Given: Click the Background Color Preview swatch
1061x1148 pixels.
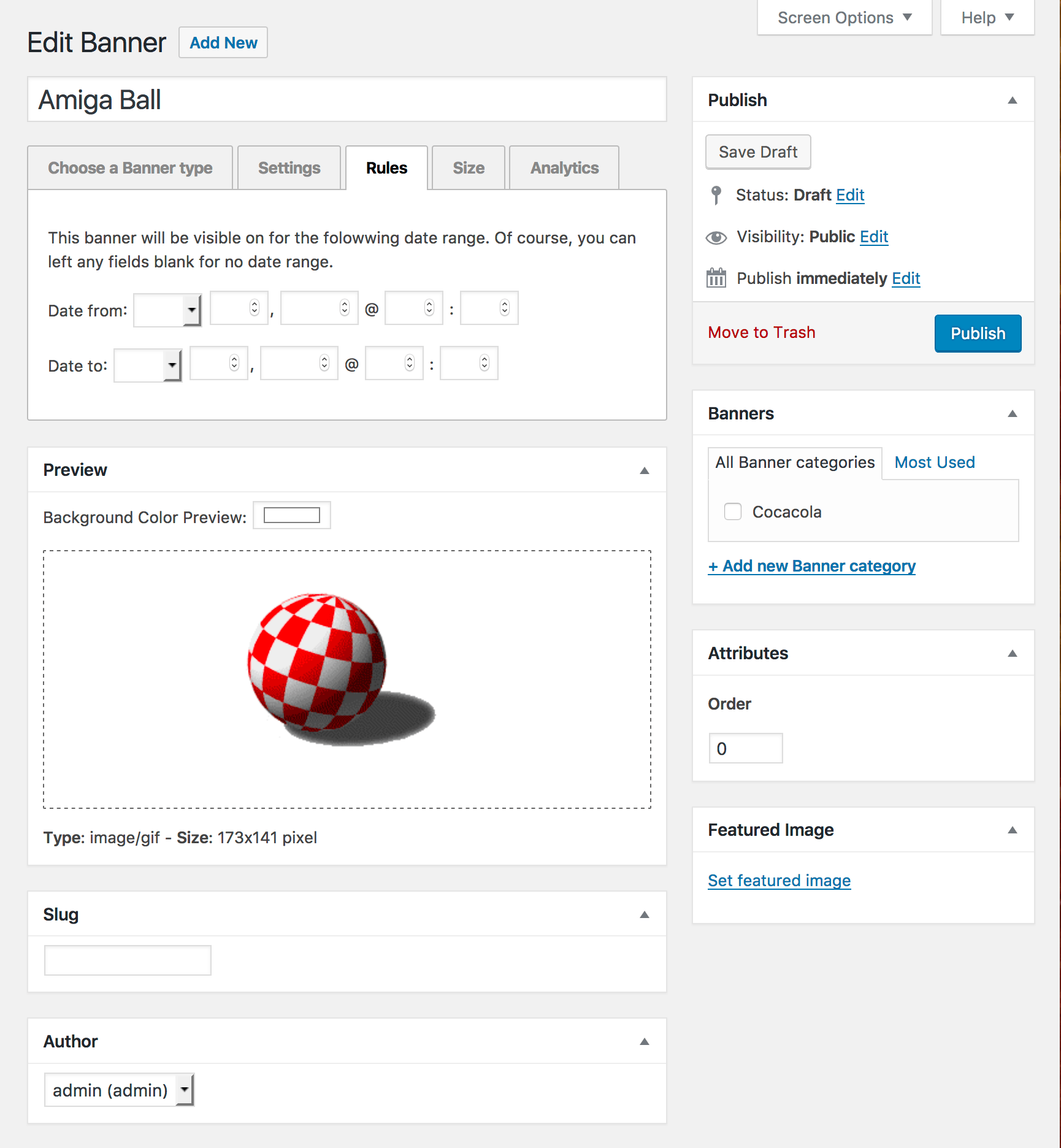Looking at the screenshot, I should (292, 515).
